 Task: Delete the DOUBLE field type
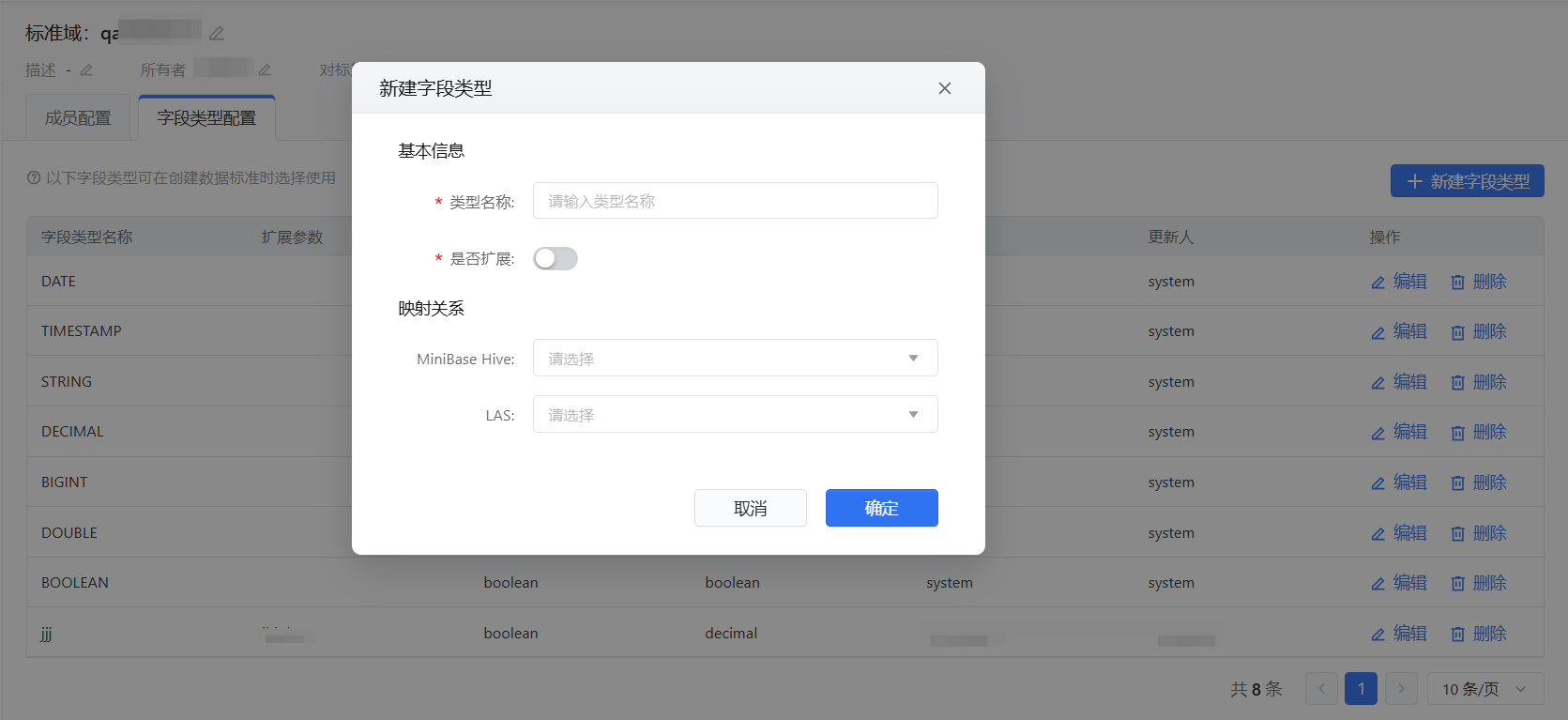click(x=1479, y=533)
